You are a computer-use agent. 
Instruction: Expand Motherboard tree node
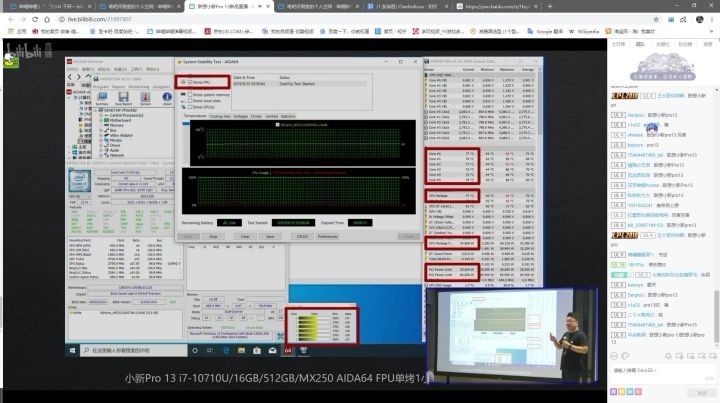pyautogui.click(x=101, y=120)
